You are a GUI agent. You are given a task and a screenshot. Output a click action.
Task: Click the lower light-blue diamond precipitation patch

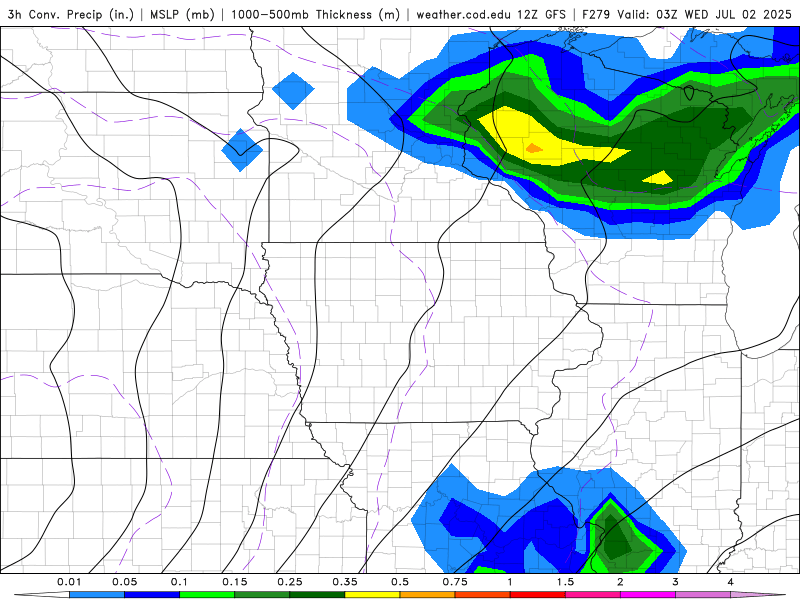(242, 149)
